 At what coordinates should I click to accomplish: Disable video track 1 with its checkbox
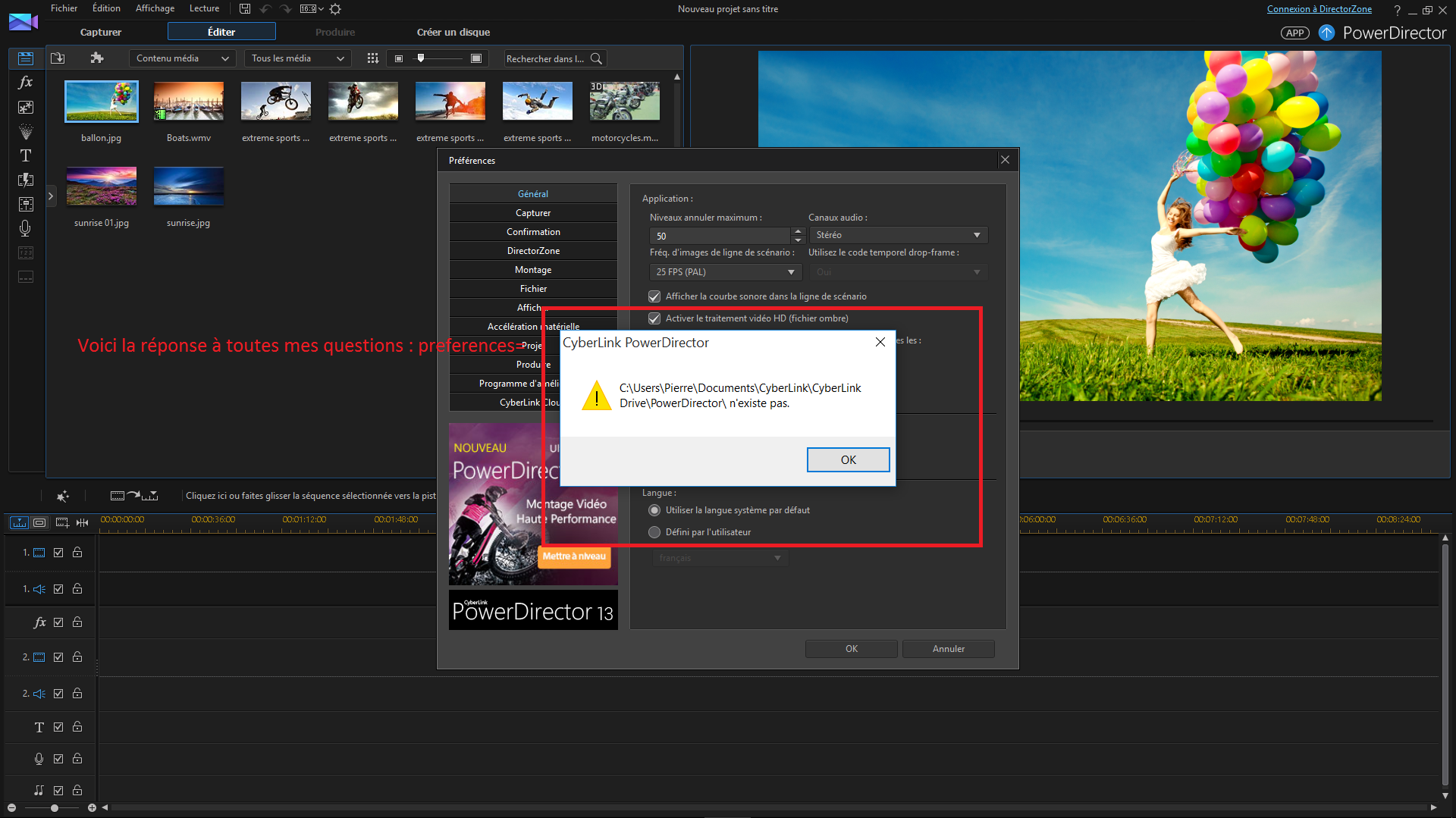coord(58,553)
